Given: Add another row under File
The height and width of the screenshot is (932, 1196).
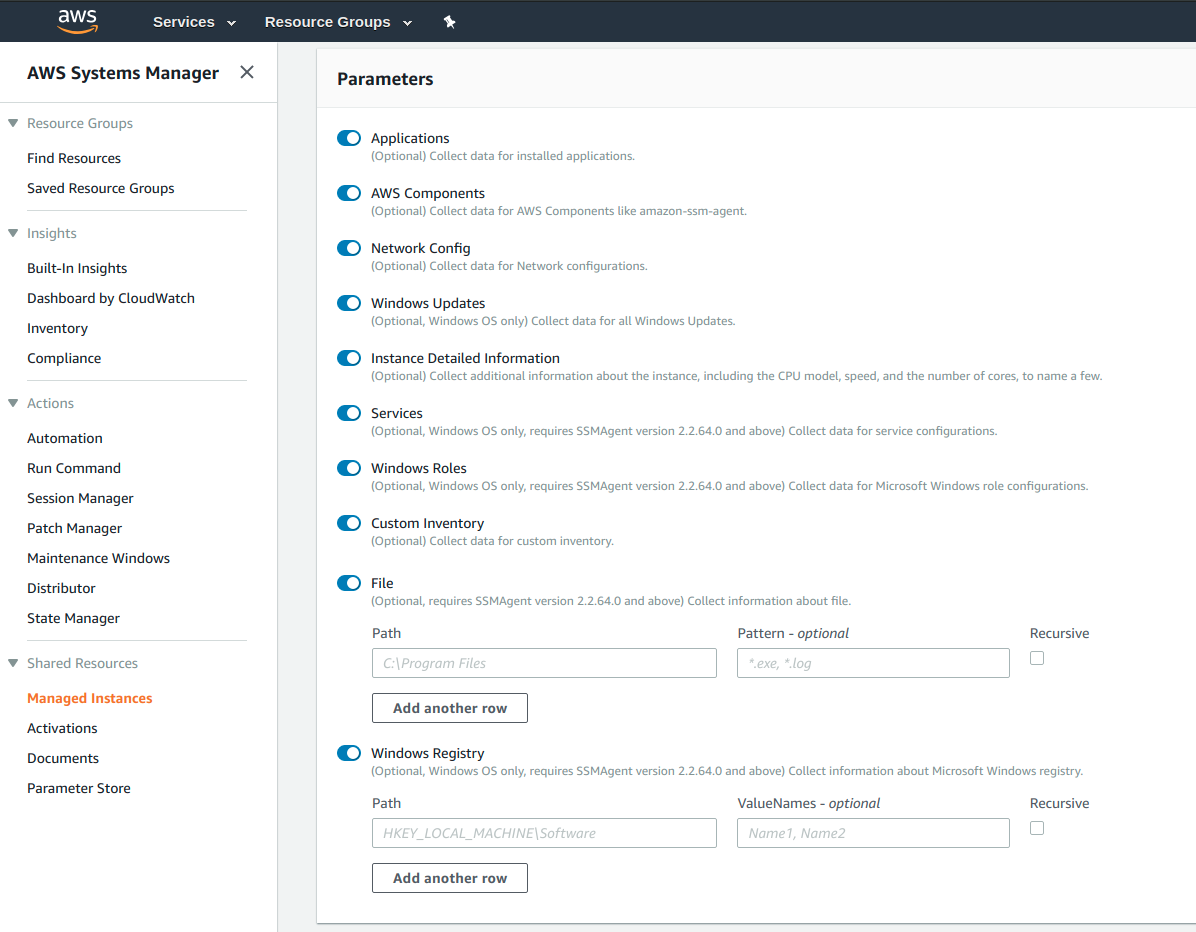Looking at the screenshot, I should click(449, 708).
